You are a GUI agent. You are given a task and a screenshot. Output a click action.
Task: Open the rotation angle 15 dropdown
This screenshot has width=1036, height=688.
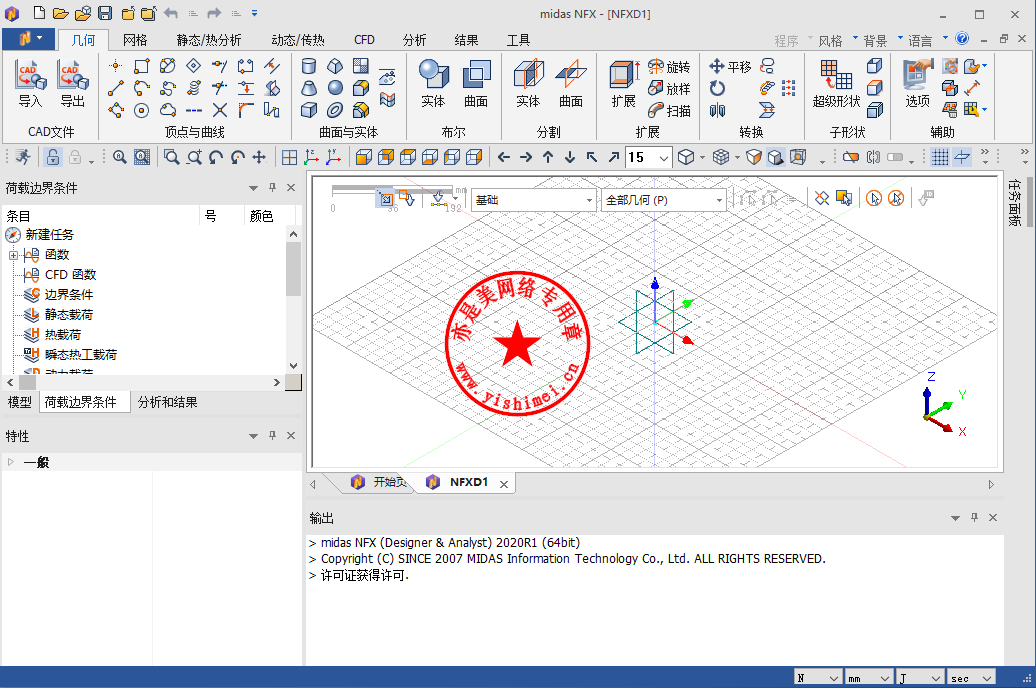[663, 158]
